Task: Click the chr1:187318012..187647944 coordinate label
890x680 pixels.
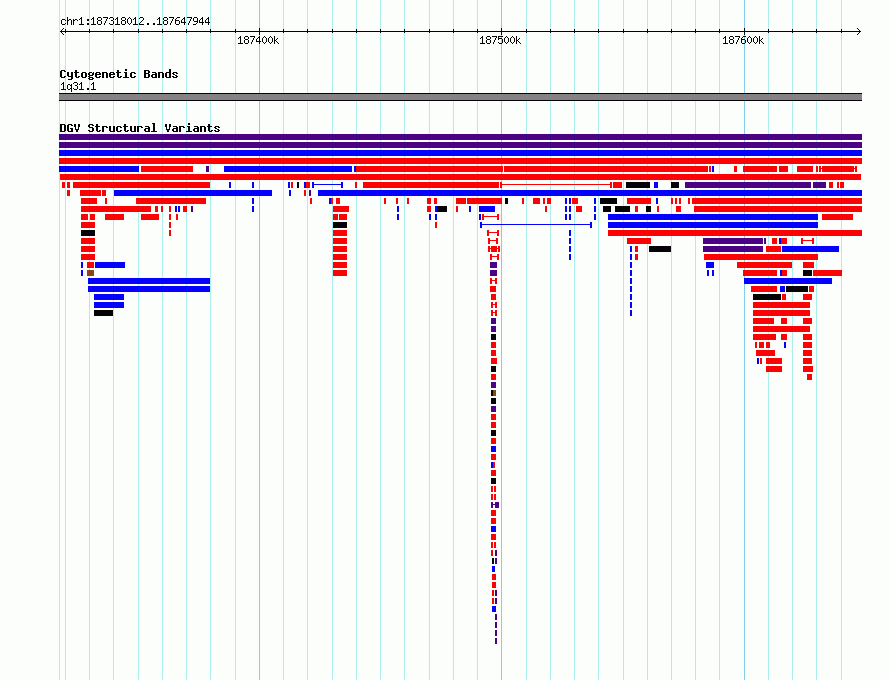Action: (x=135, y=21)
